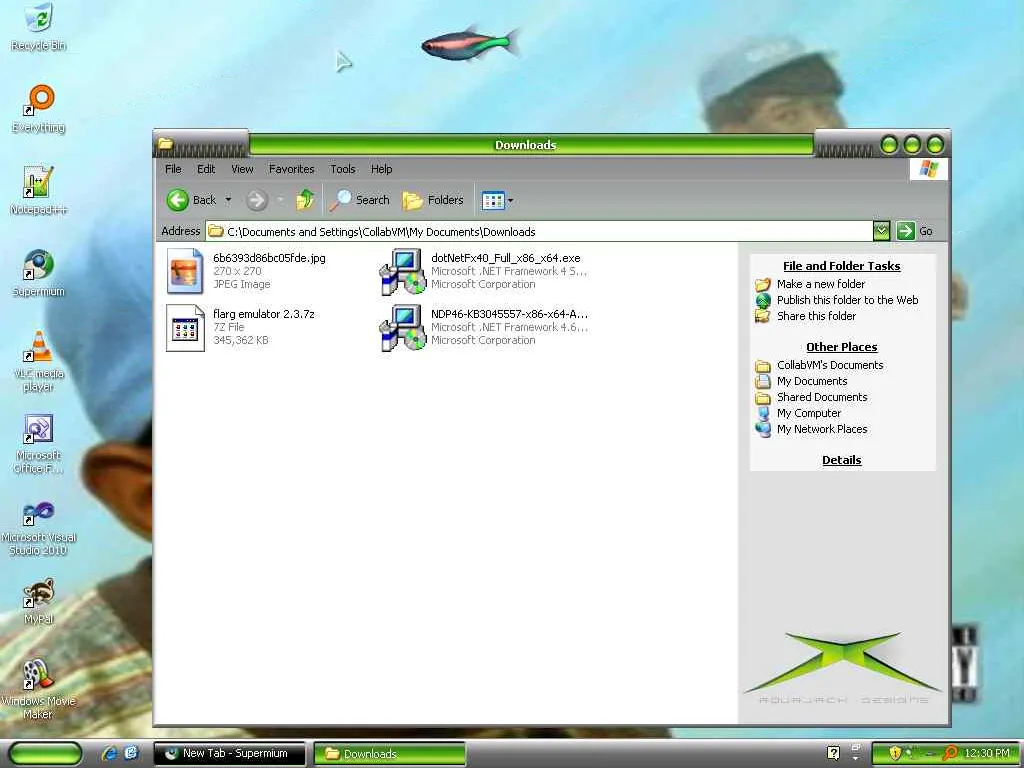Click the Downloads taskbar button
Screen dimensions: 1024x768
(390, 754)
